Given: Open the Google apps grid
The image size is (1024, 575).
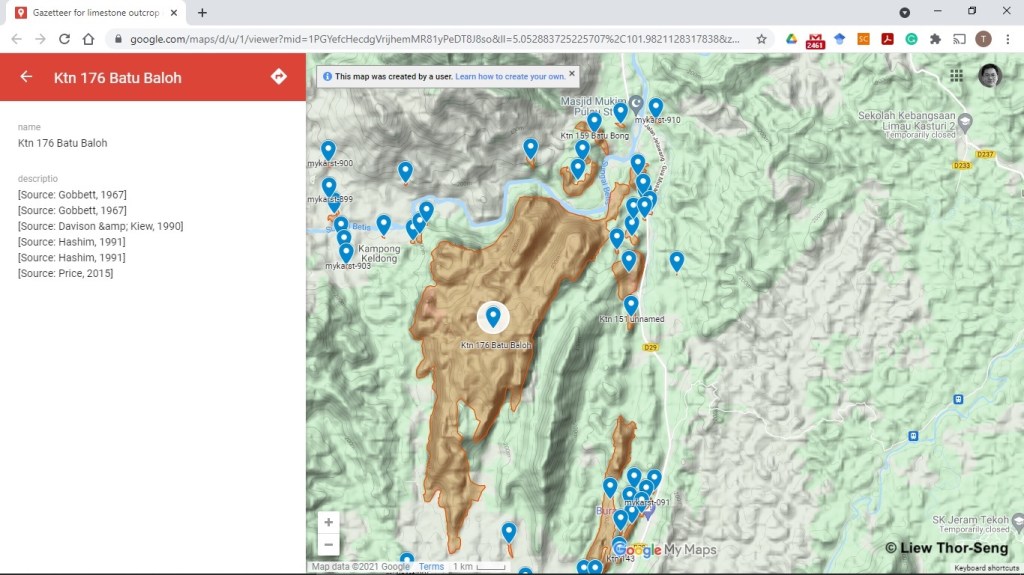Looking at the screenshot, I should [957, 75].
